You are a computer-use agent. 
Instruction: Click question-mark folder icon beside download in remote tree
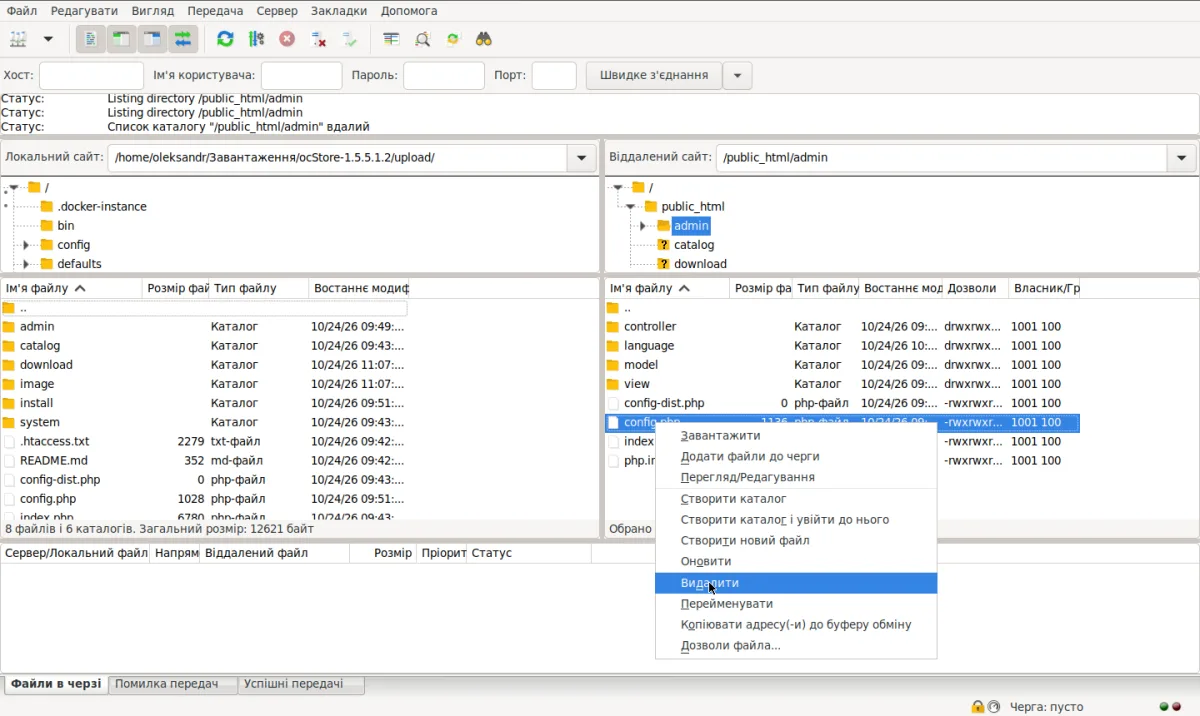(x=663, y=264)
